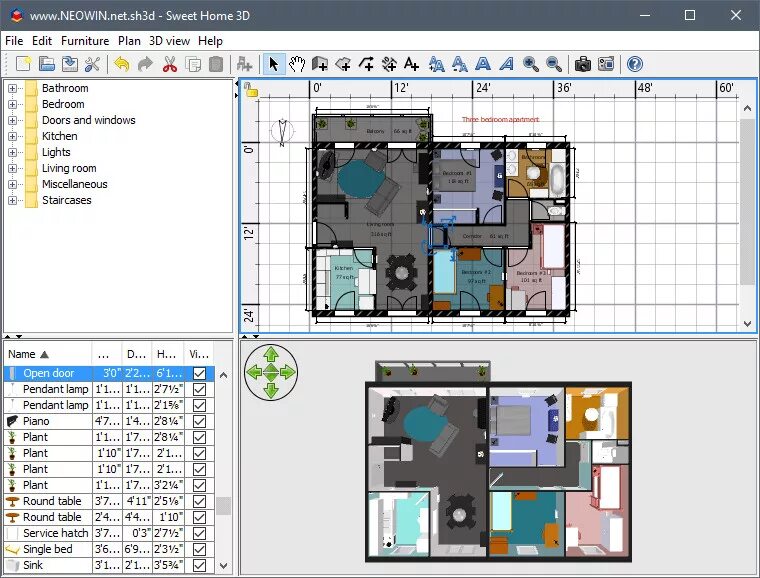The image size is (760, 578).
Task: Select the Pan hand tool
Action: (x=297, y=64)
